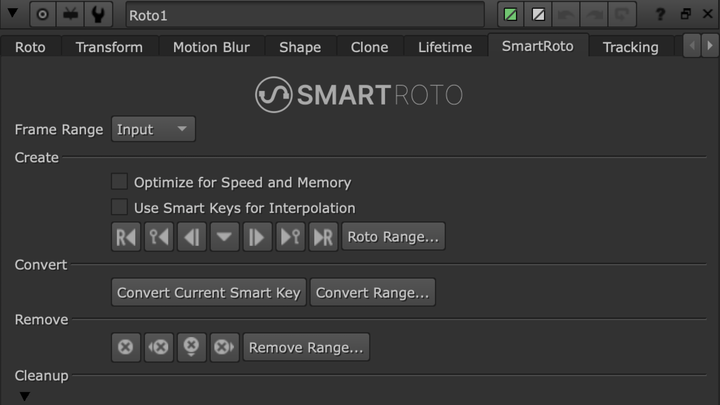The height and width of the screenshot is (405, 720).
Task: Roto one frame forward icon
Action: pyautogui.click(x=257, y=237)
